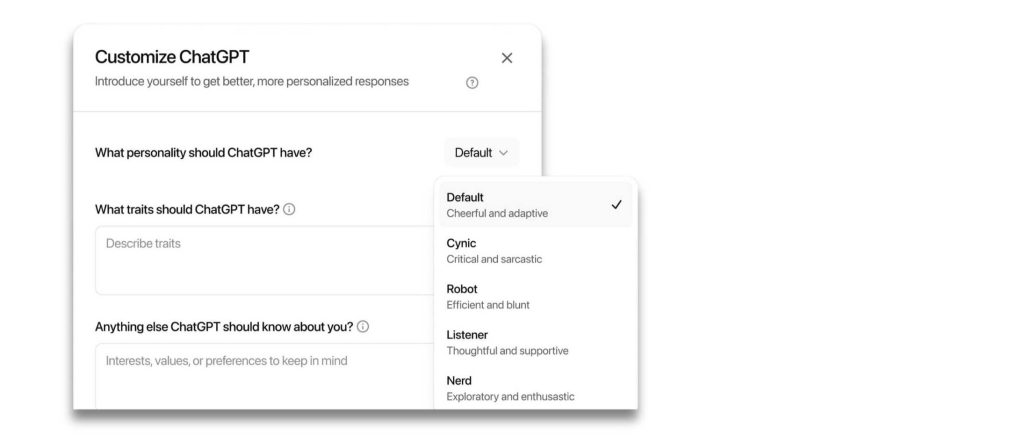The image size is (1024, 442).
Task: Click the 'What traits should ChatGPT have?' label
Action: pyautogui.click(x=187, y=210)
